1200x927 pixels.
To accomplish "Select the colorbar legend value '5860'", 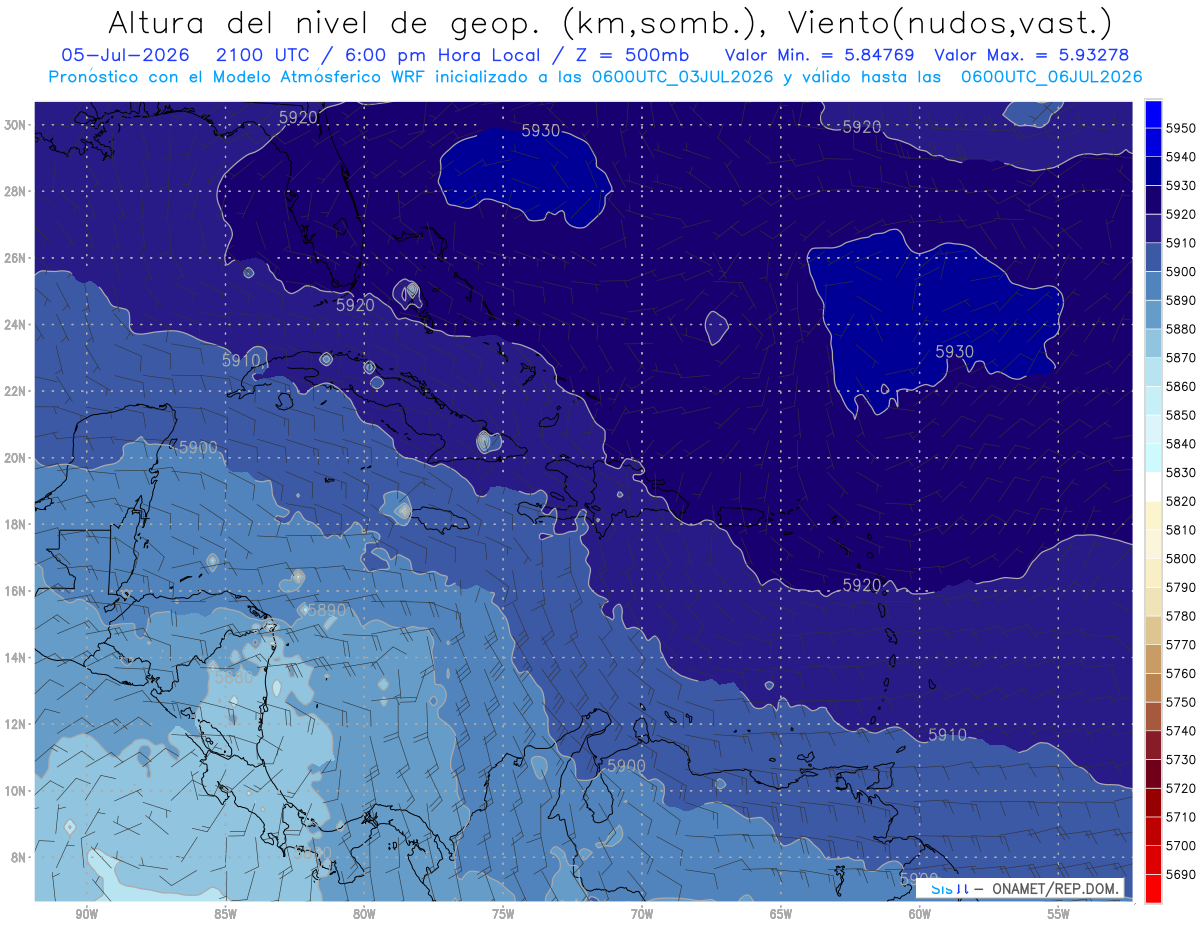I will (x=1181, y=386).
